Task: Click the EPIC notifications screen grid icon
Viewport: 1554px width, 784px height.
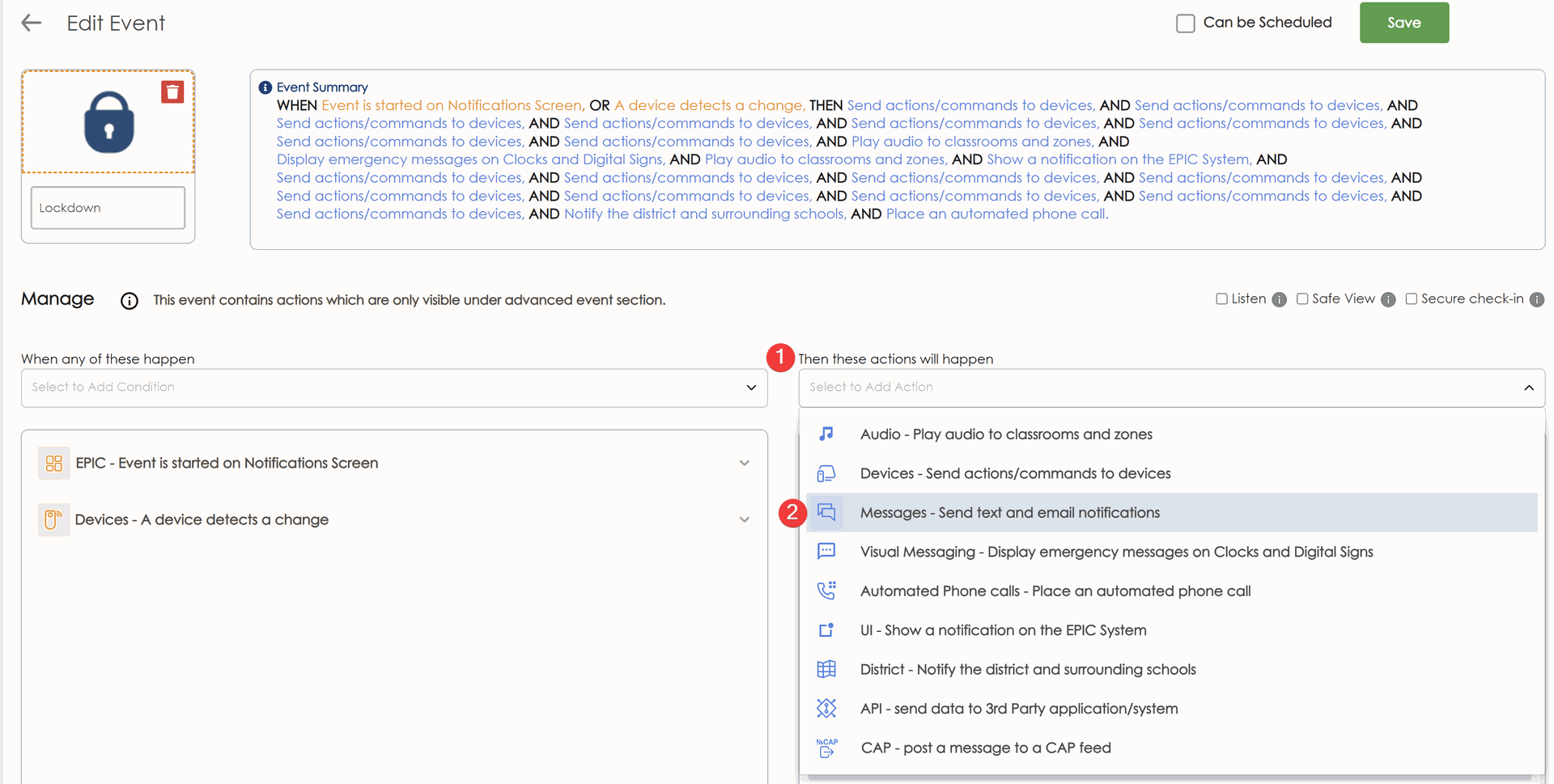Action: (x=54, y=464)
